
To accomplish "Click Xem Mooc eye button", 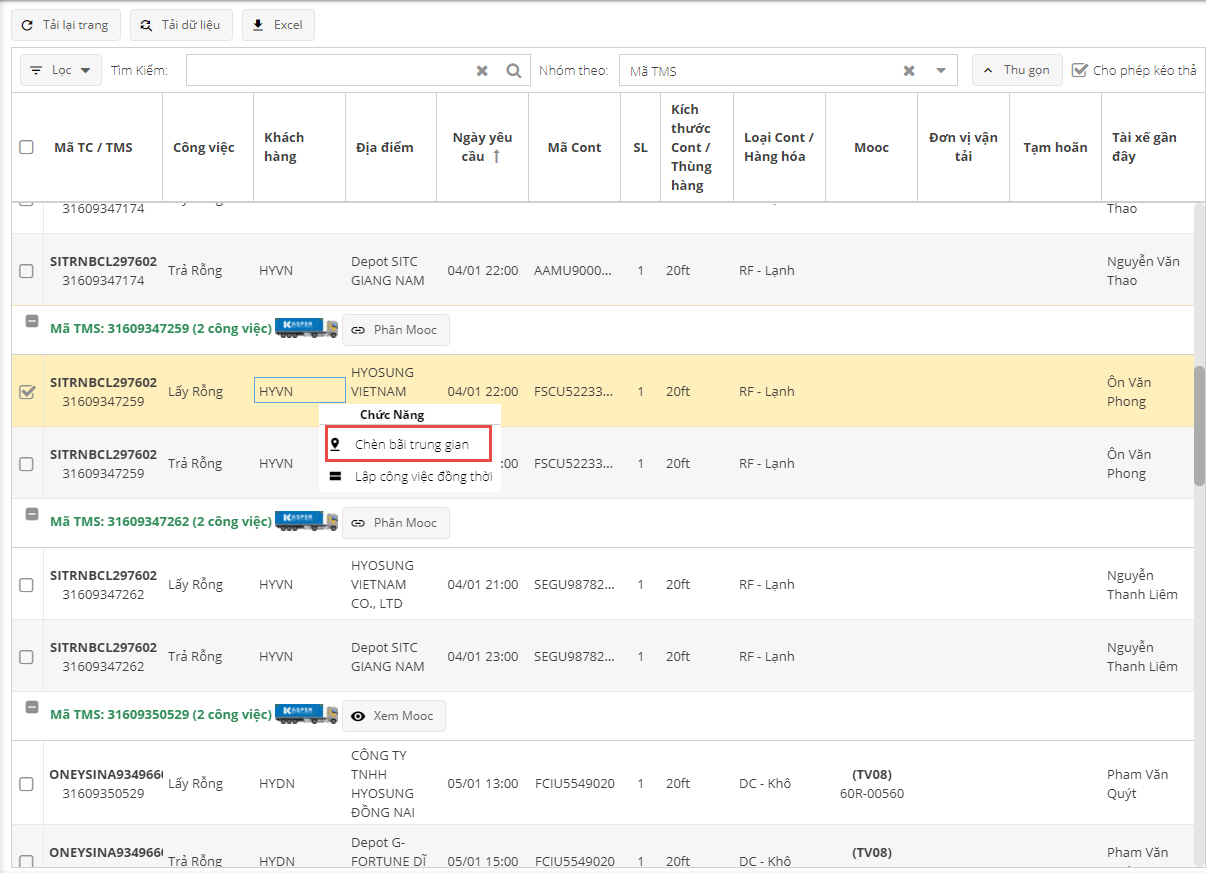I will click(394, 716).
